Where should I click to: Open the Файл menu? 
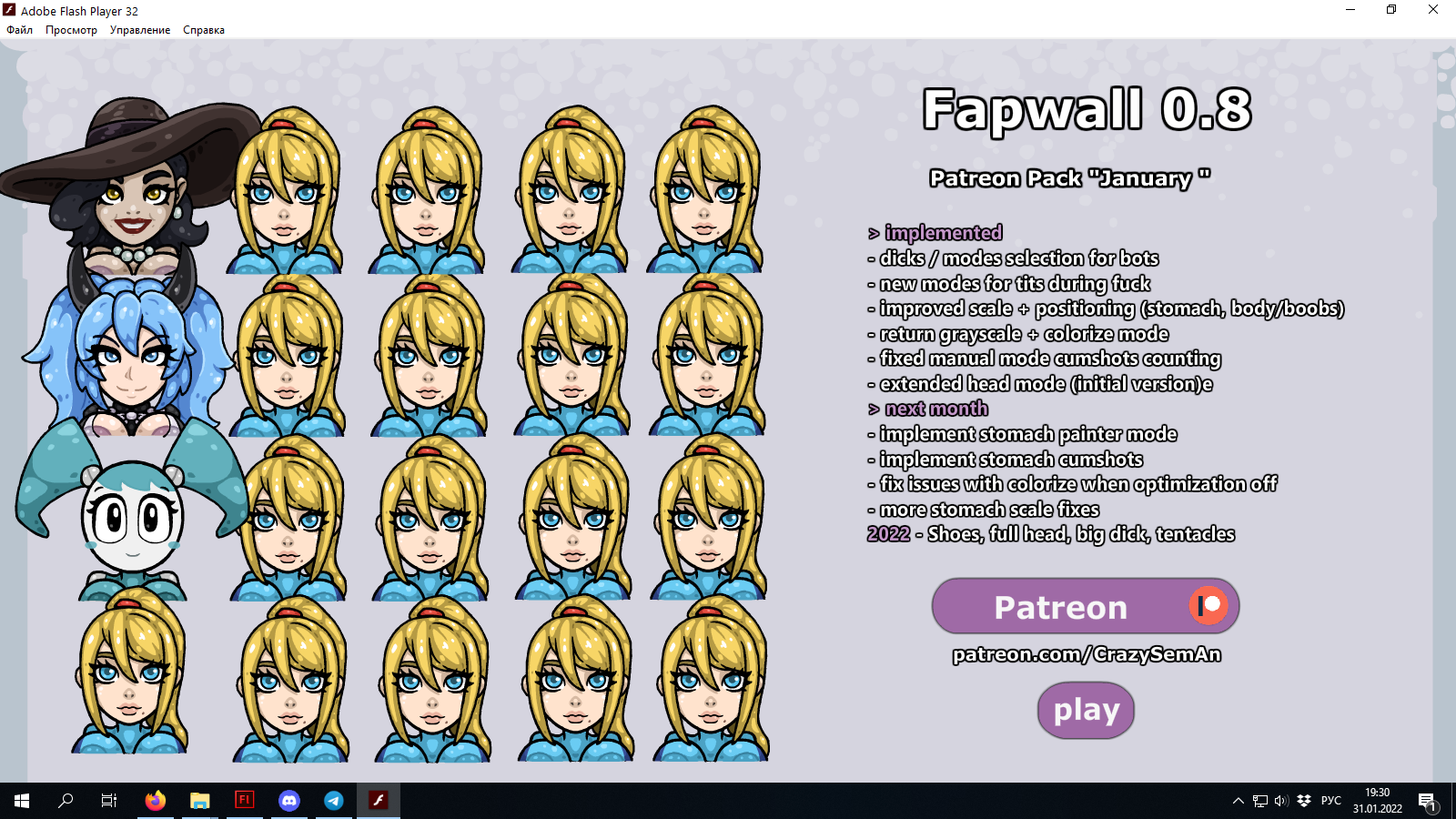19,30
